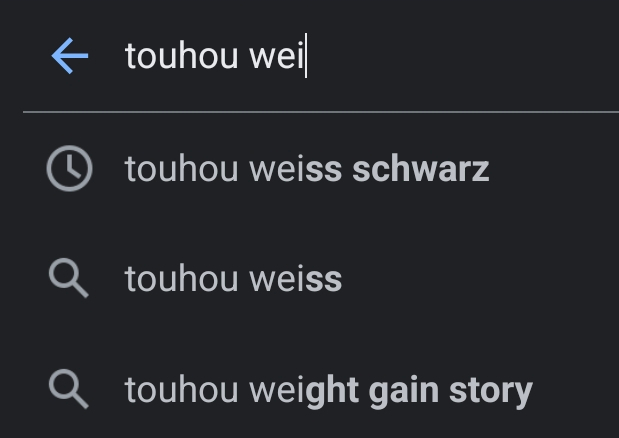
Task: Pick the "touhou weight gain story" suggestion
Action: [x=328, y=390]
